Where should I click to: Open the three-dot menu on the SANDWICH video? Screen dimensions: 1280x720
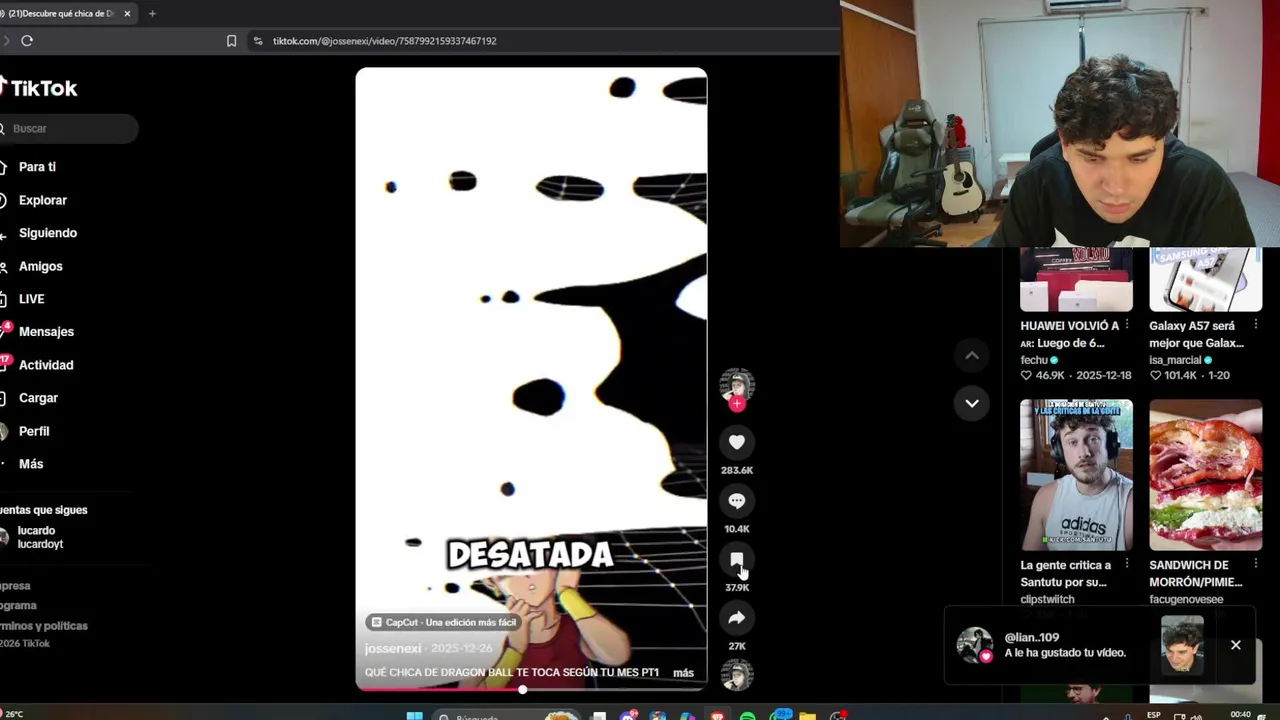pyautogui.click(x=1256, y=565)
